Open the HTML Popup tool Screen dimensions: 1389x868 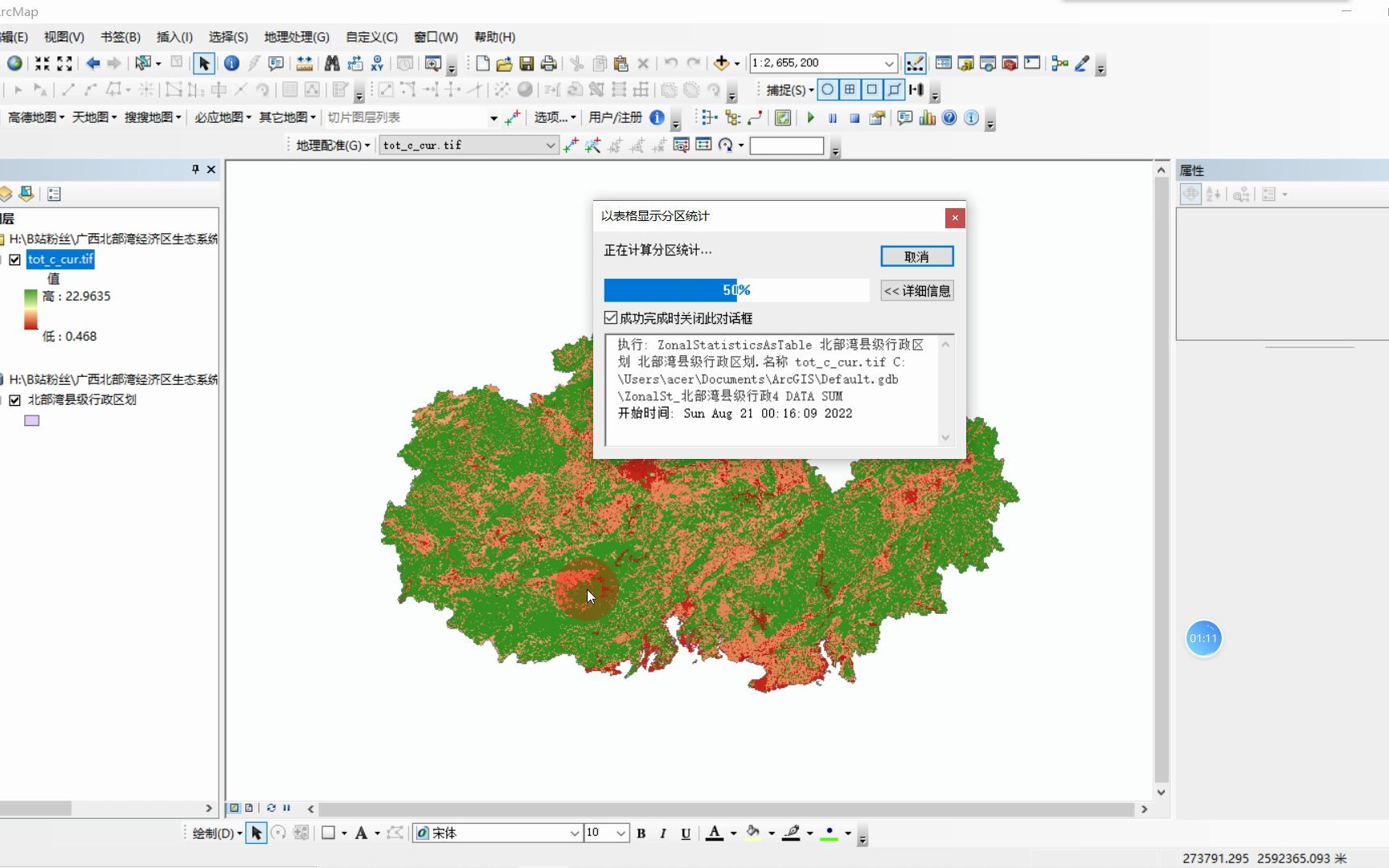277,63
